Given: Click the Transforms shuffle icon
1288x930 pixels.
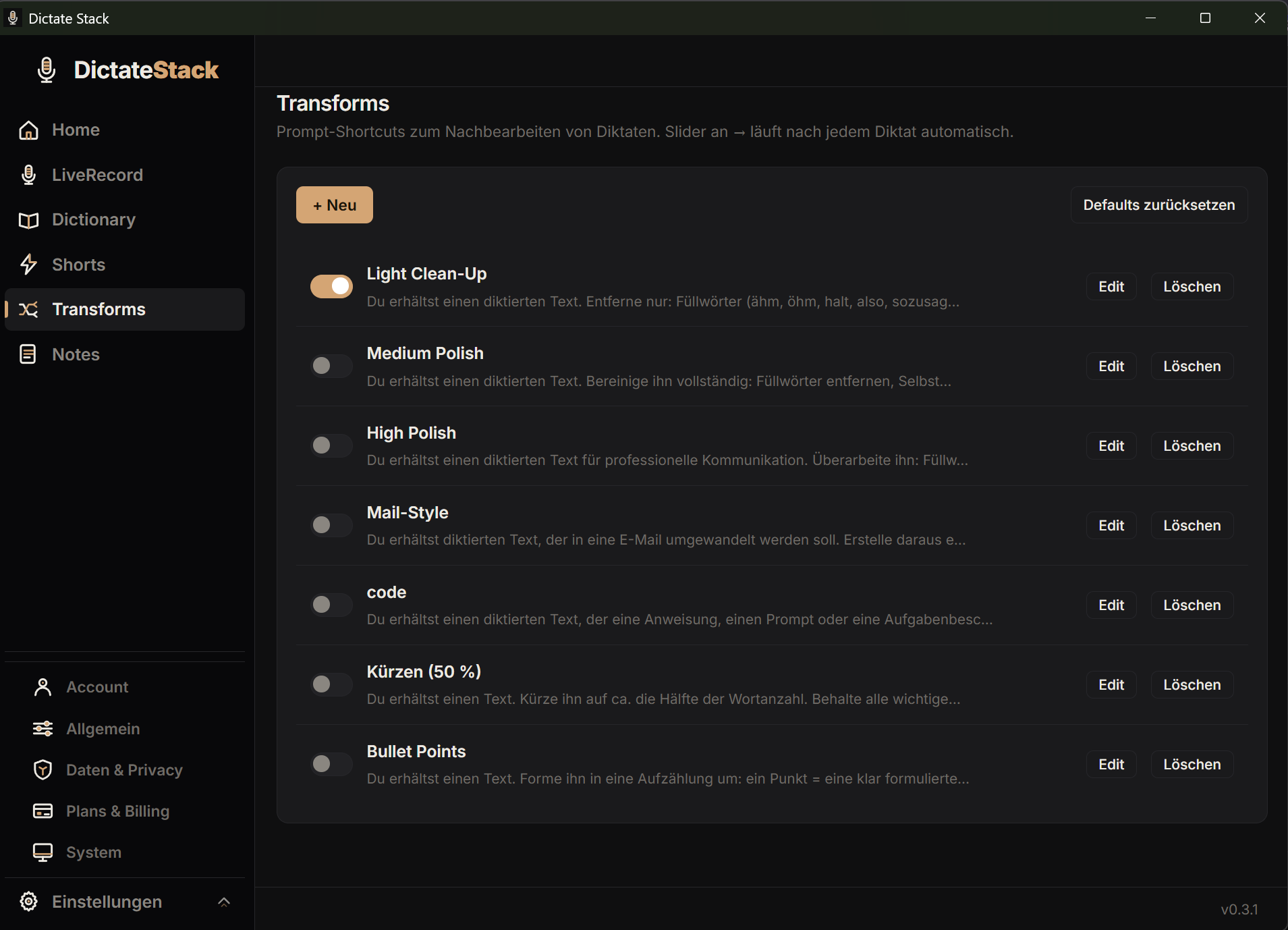Looking at the screenshot, I should [28, 309].
